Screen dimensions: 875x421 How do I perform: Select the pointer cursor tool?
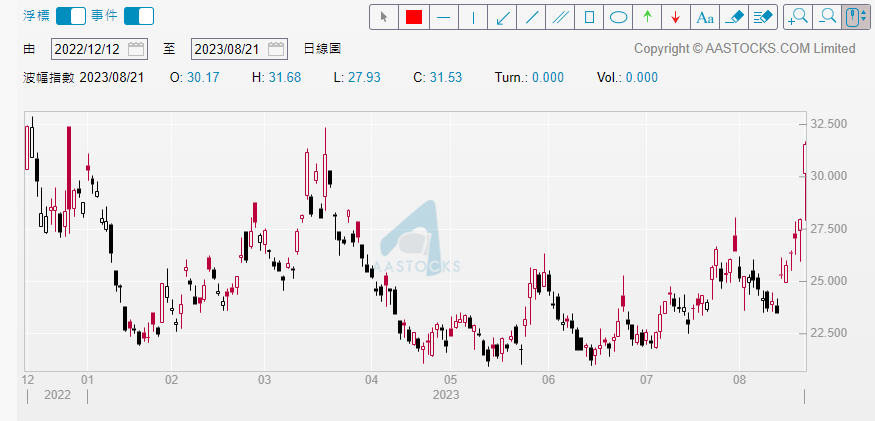pyautogui.click(x=384, y=17)
